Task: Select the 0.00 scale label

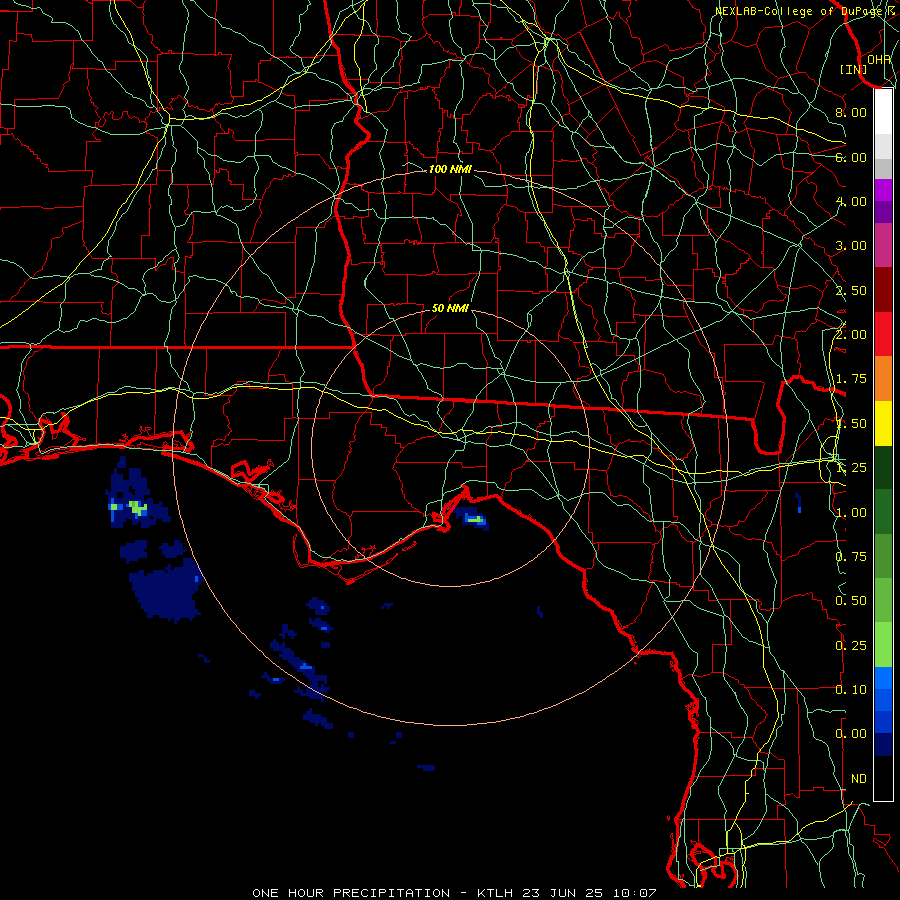Action: 851,734
